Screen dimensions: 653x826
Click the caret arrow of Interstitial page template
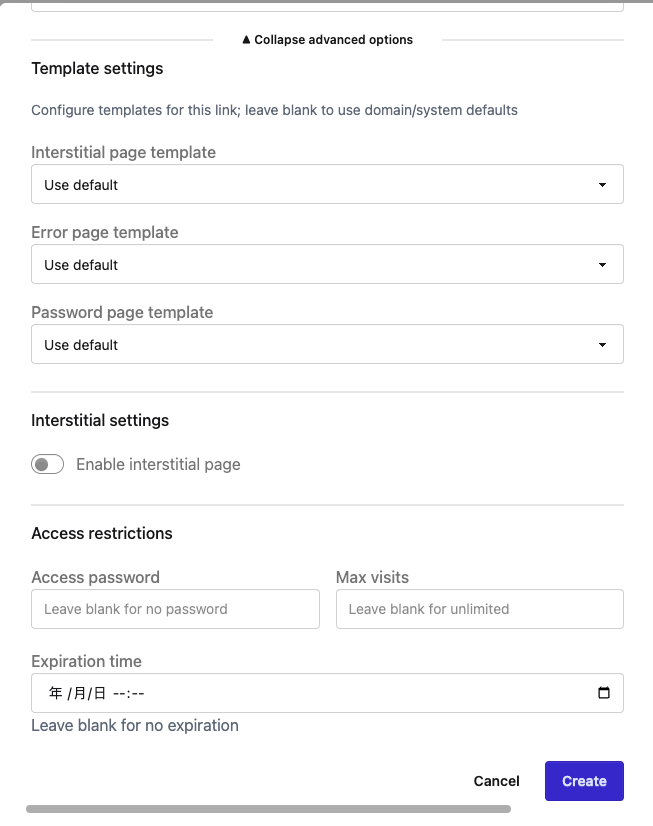(x=602, y=185)
